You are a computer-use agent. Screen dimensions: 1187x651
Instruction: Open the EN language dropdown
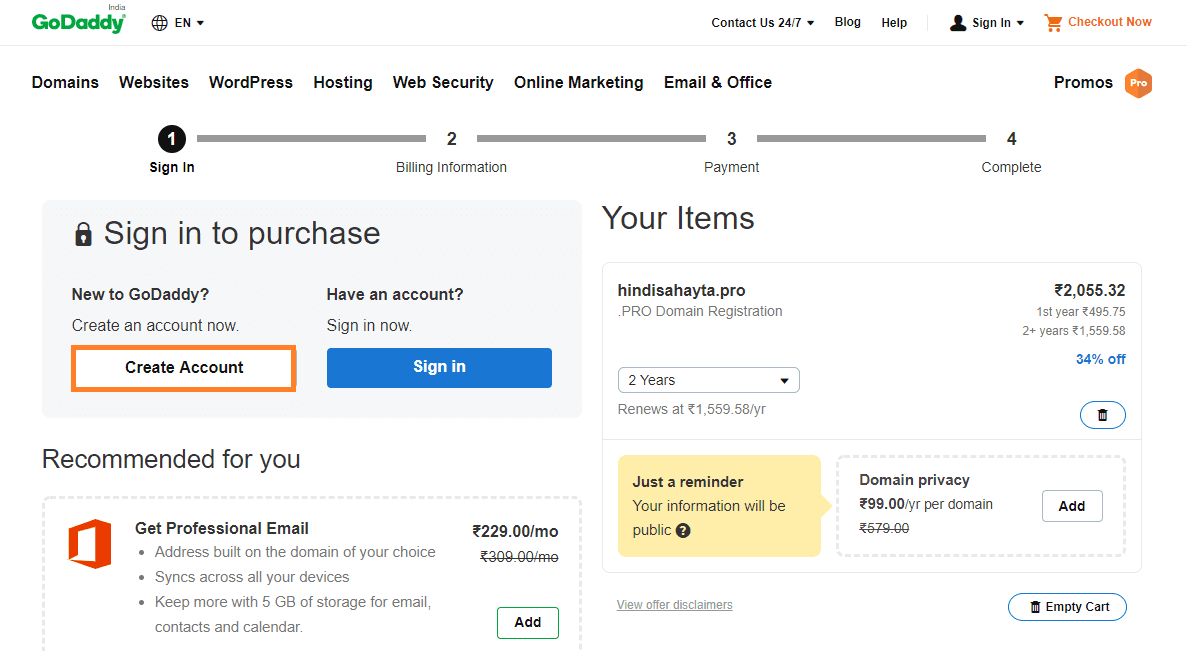click(x=189, y=23)
